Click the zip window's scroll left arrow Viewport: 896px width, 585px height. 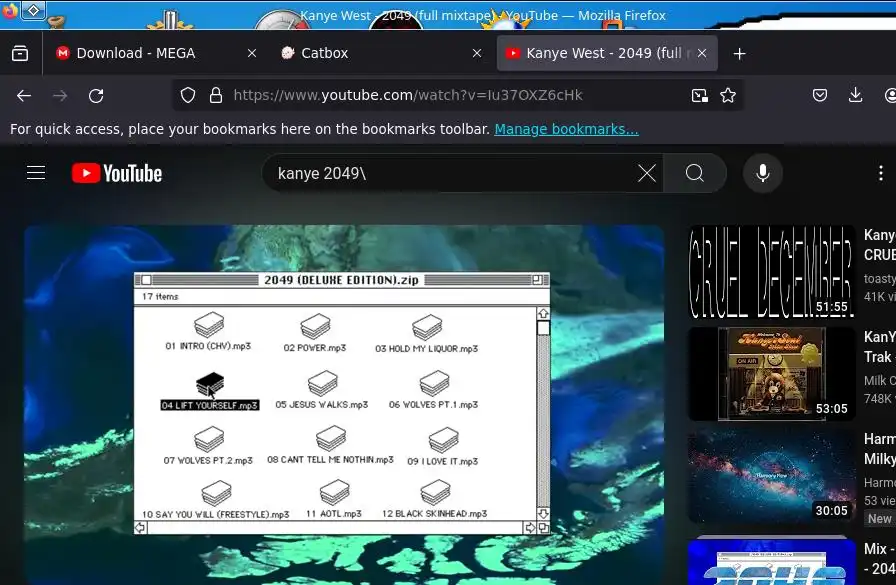[140, 528]
